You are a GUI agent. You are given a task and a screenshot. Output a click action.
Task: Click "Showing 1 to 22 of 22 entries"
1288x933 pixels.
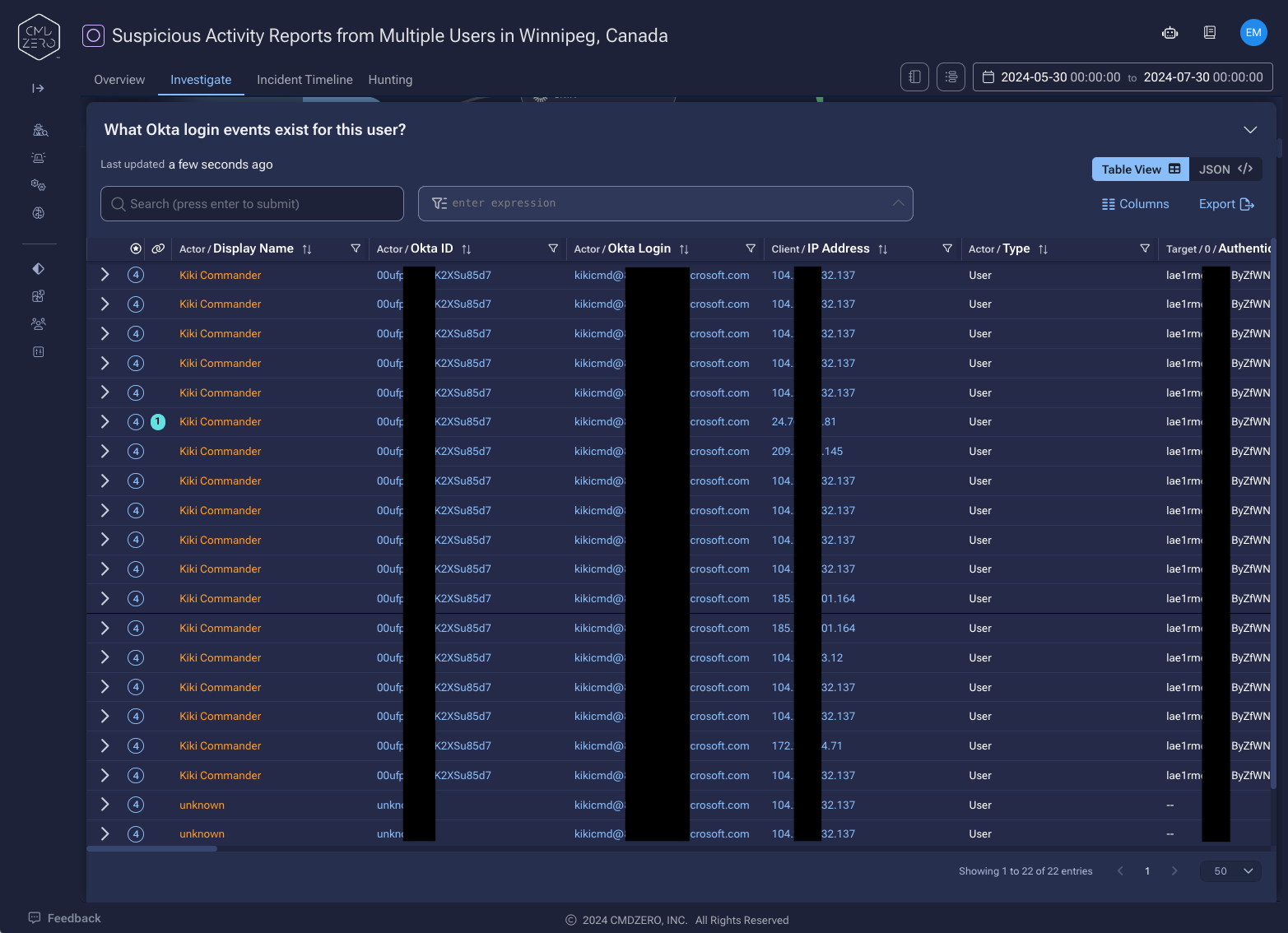(x=1025, y=871)
